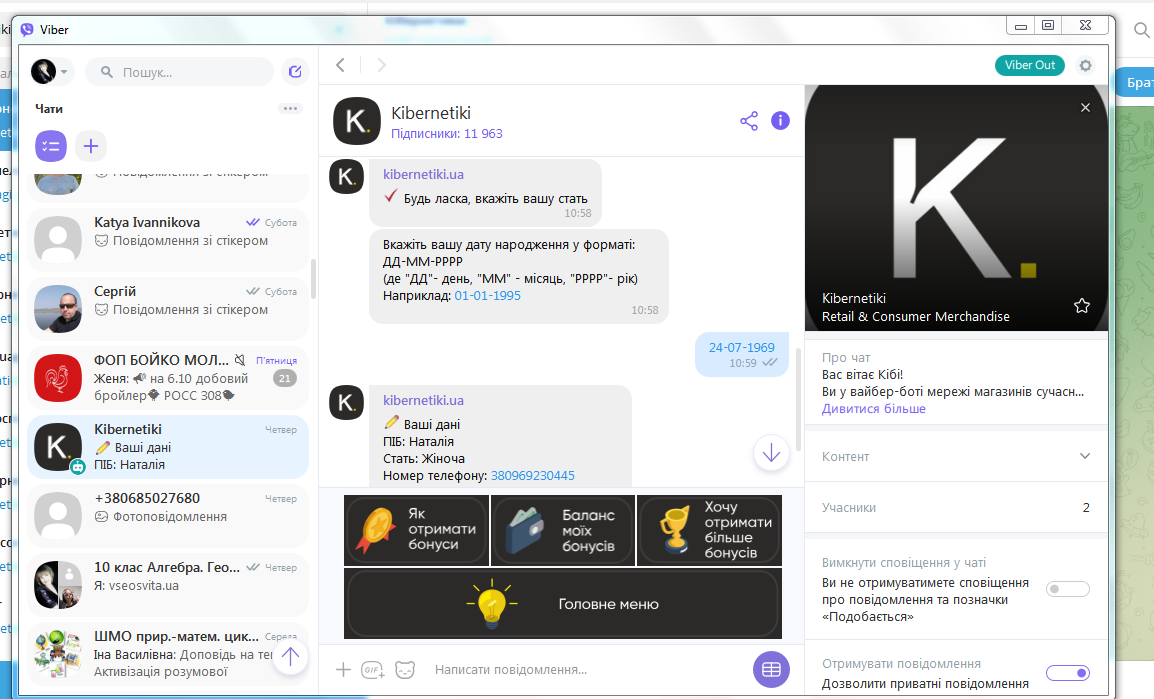Click the sent date 24-07-1969
This screenshot has width=1154, height=699.
[x=741, y=347]
